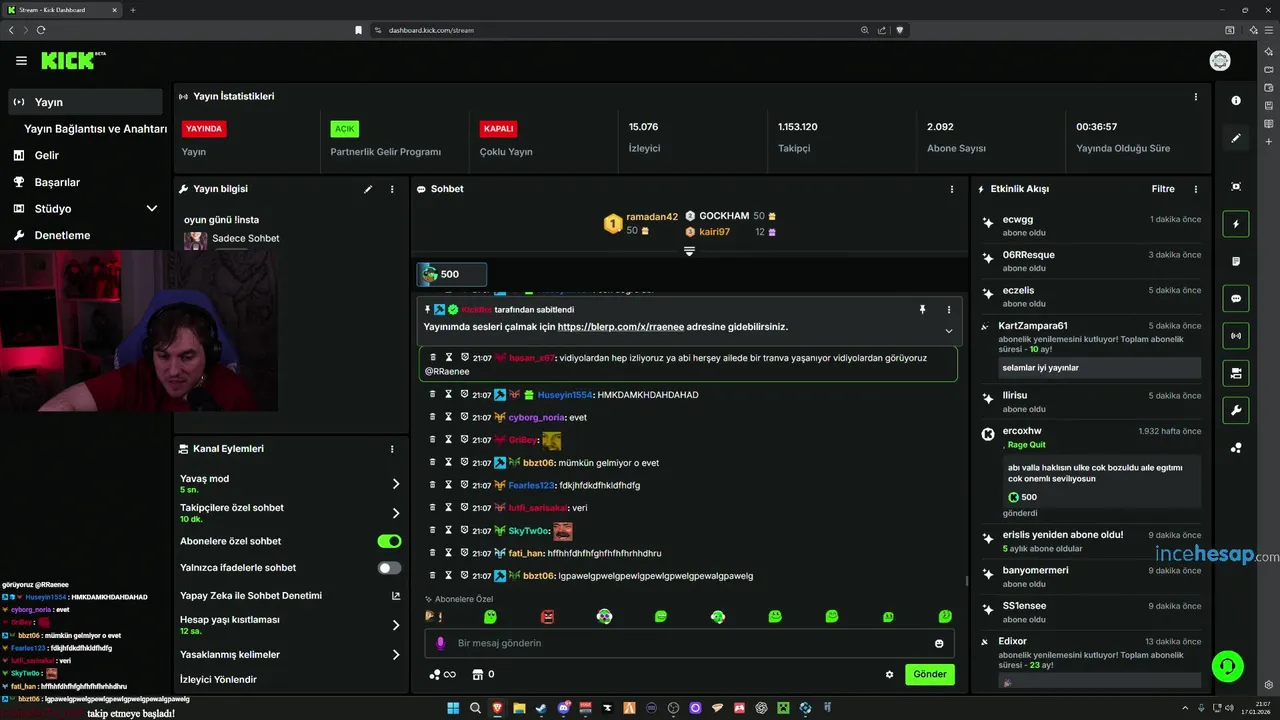Toggle the broadcast stats panel icon in sidebar
The width and height of the screenshot is (1280, 720).
(x=1236, y=336)
